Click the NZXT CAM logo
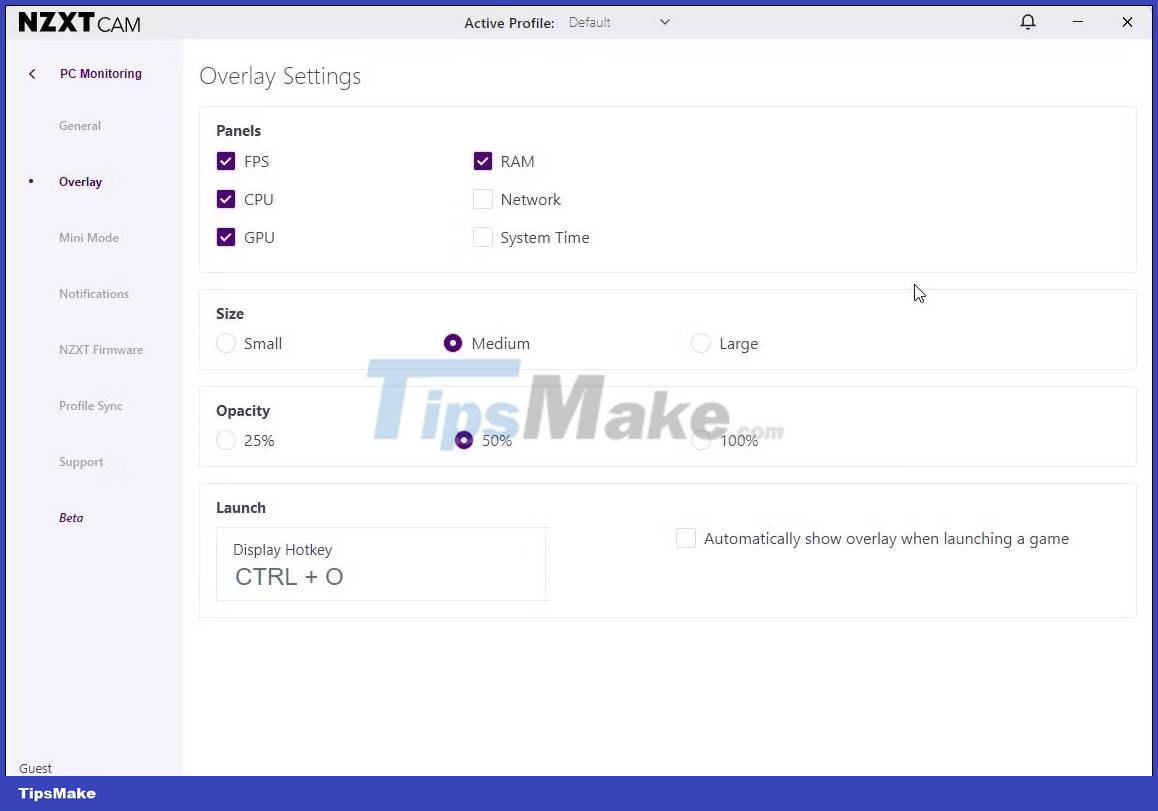Viewport: 1158px width, 811px height. coord(78,22)
